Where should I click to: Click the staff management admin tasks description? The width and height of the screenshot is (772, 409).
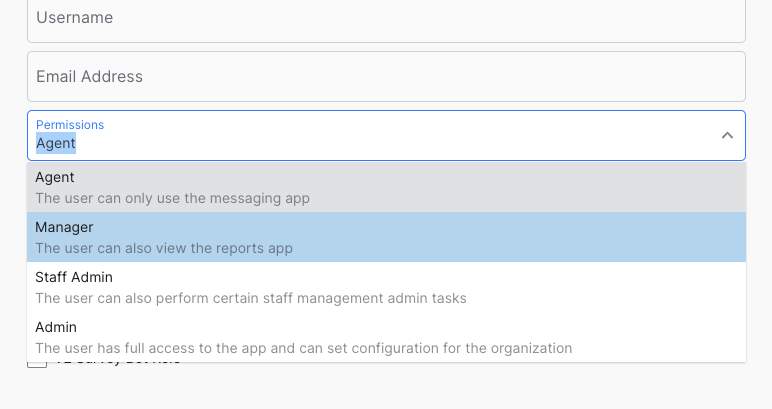tap(251, 298)
